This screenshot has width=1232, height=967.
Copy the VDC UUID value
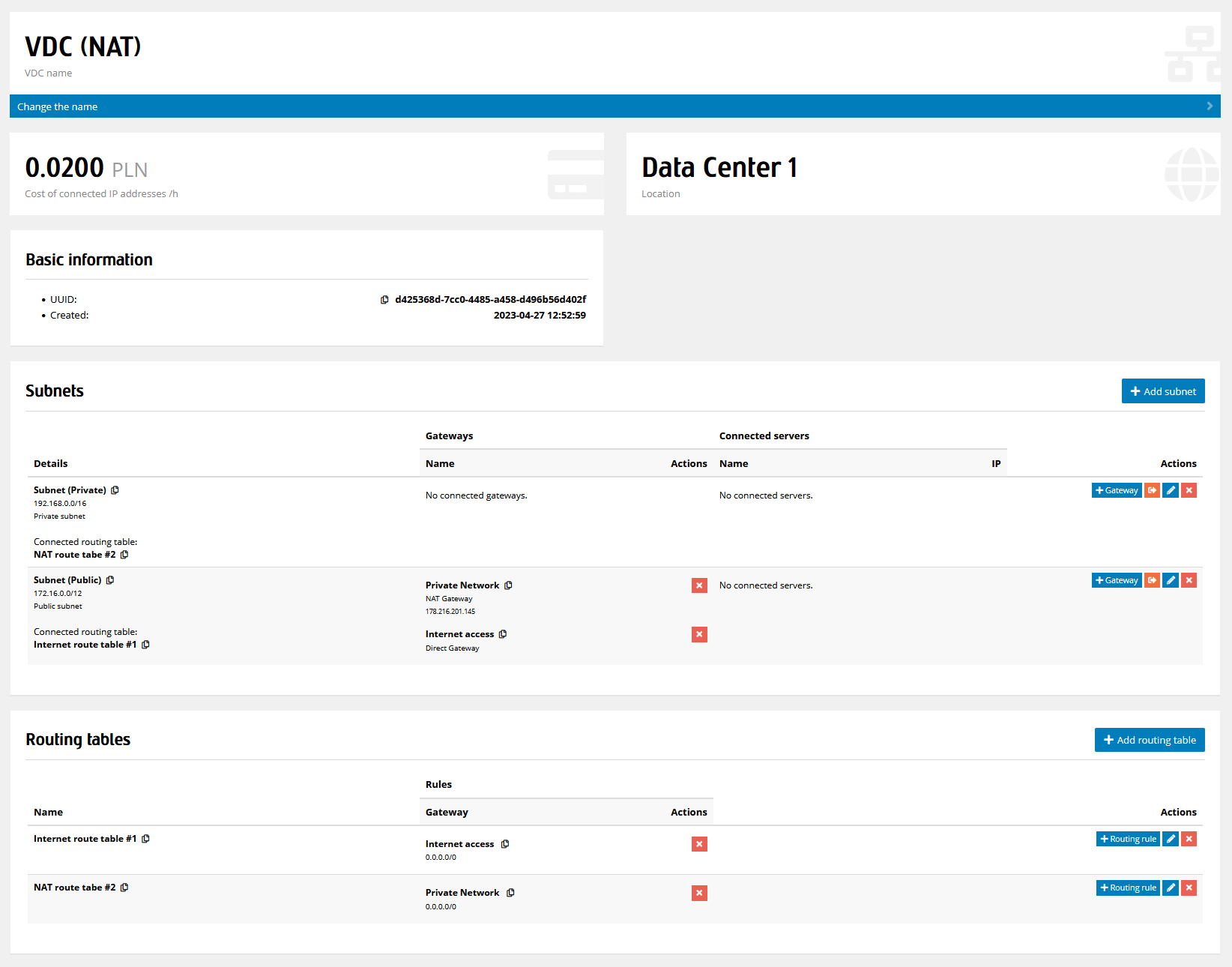(384, 300)
